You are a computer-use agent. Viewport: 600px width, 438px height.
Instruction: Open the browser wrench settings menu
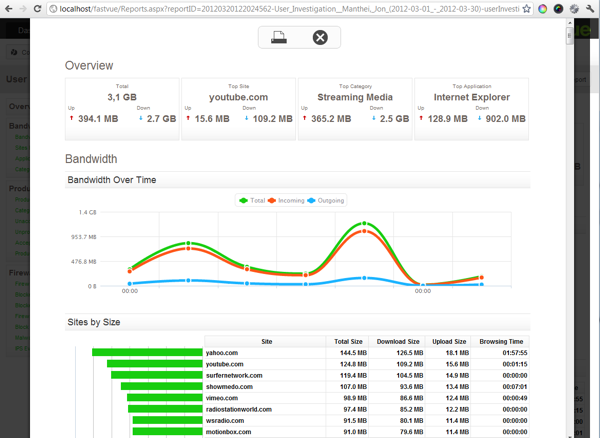click(x=590, y=8)
